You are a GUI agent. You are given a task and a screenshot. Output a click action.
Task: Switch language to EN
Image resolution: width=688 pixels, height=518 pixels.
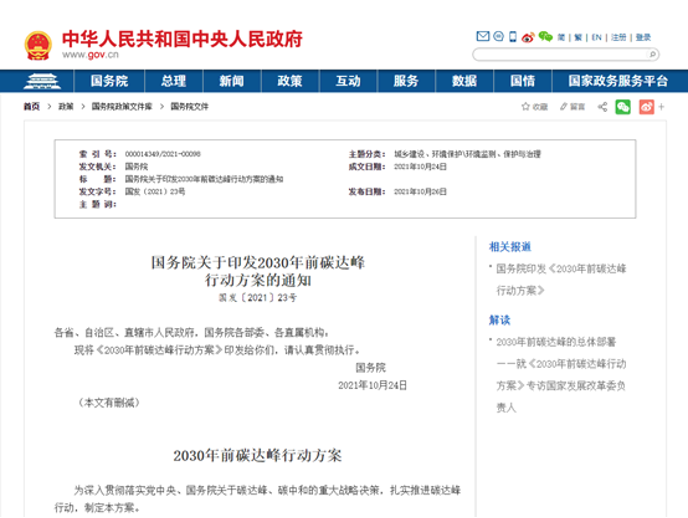[x=596, y=38]
